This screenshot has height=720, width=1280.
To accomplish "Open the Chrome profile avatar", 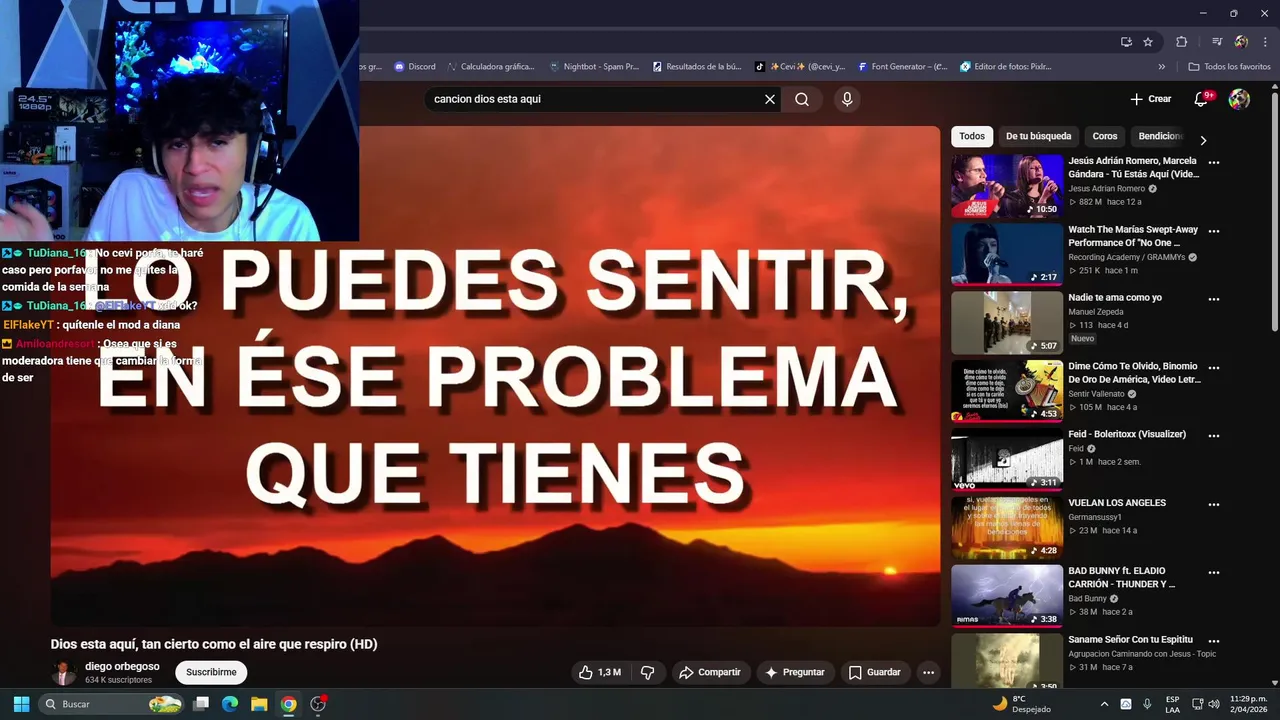I will click(x=1241, y=42).
